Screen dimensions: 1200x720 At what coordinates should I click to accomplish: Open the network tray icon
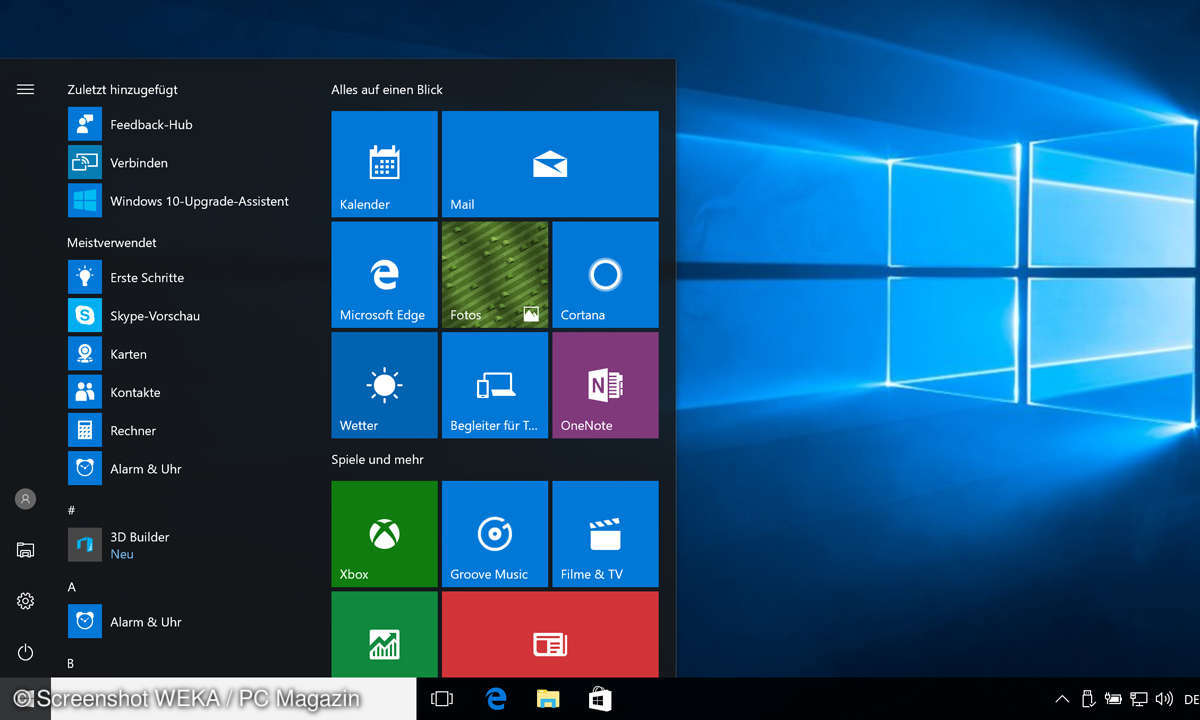pos(1138,699)
